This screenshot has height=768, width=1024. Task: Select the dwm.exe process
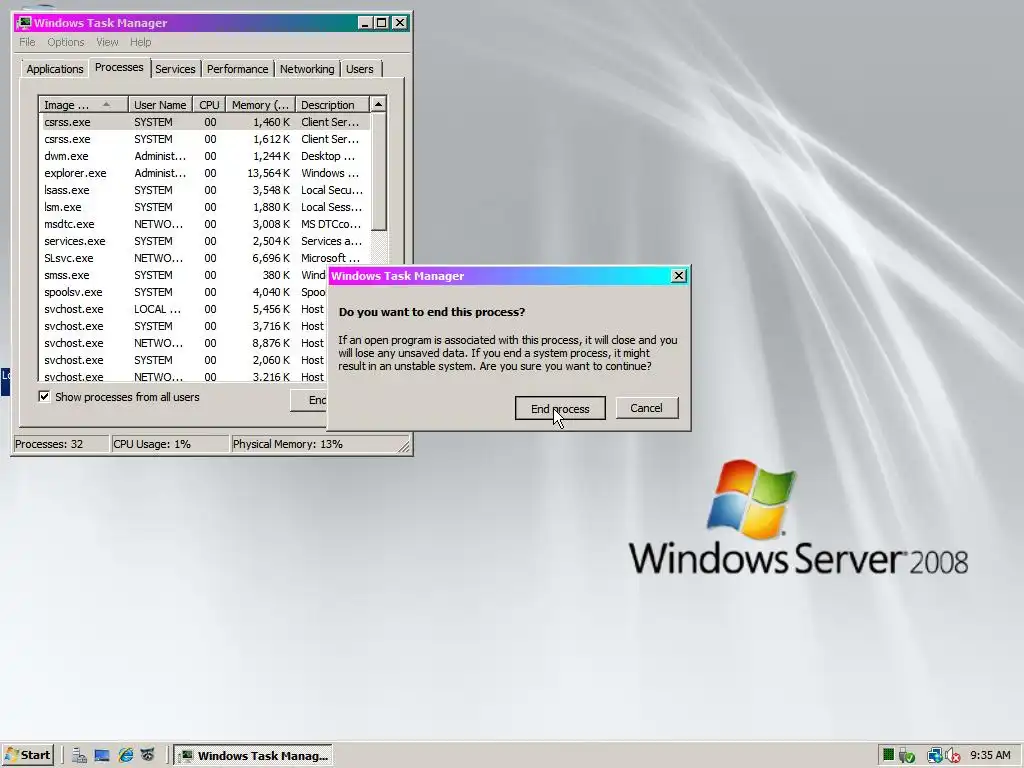coord(204,156)
